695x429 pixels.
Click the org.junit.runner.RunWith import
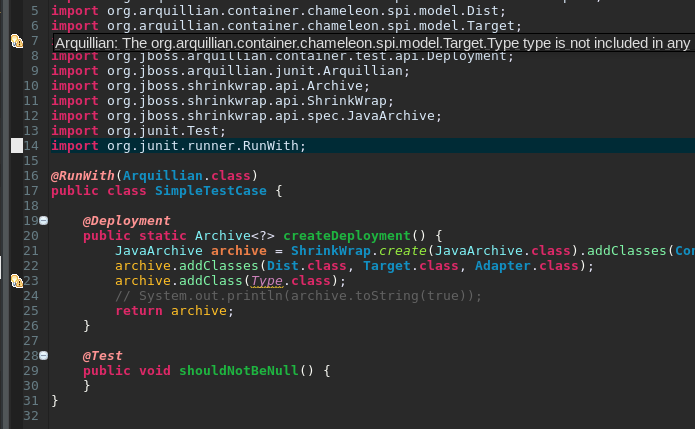(x=179, y=146)
